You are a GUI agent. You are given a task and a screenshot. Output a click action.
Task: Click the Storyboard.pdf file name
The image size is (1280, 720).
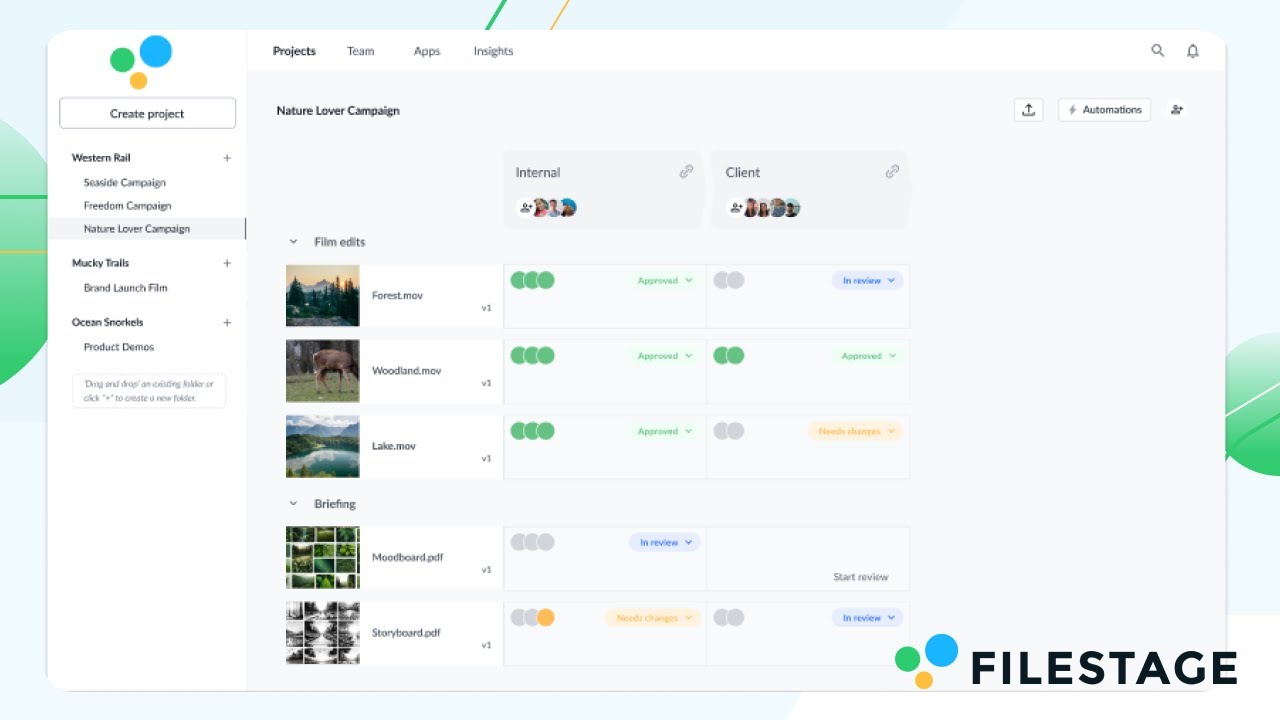point(406,633)
